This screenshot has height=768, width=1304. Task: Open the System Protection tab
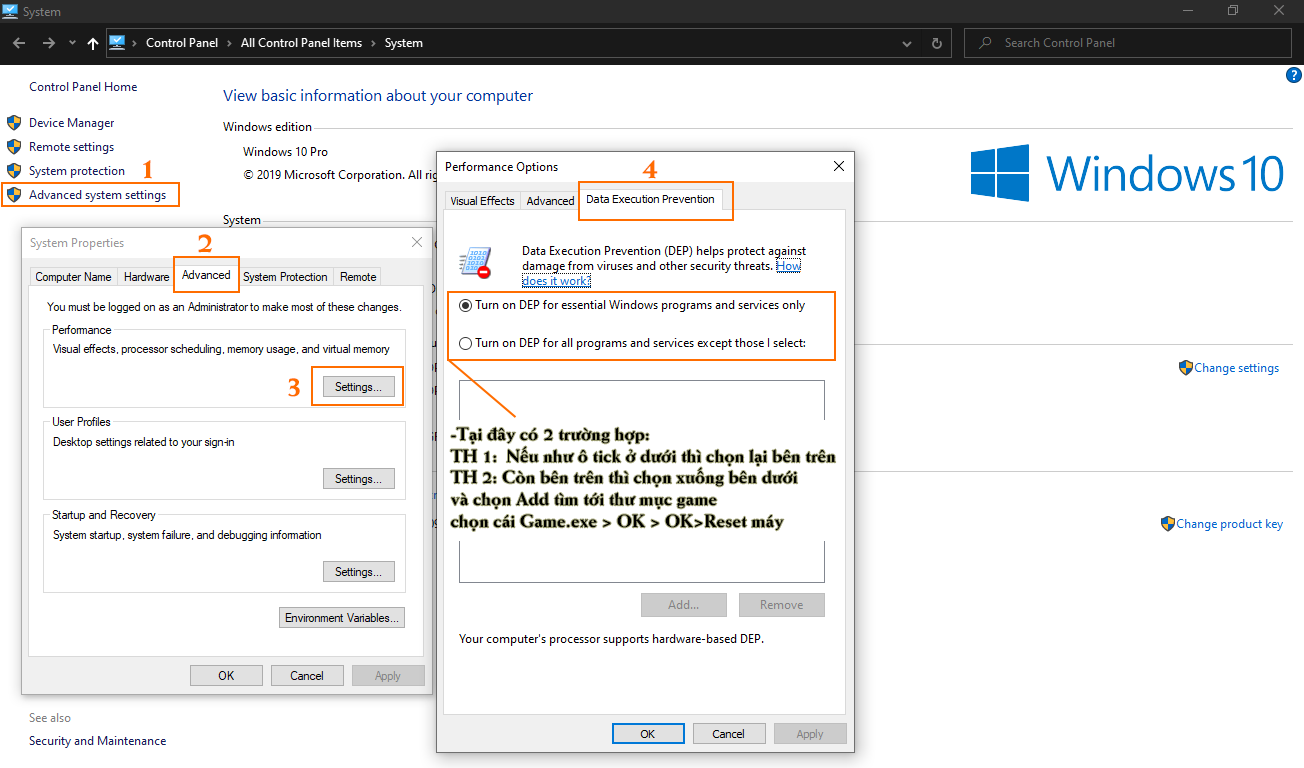click(285, 277)
